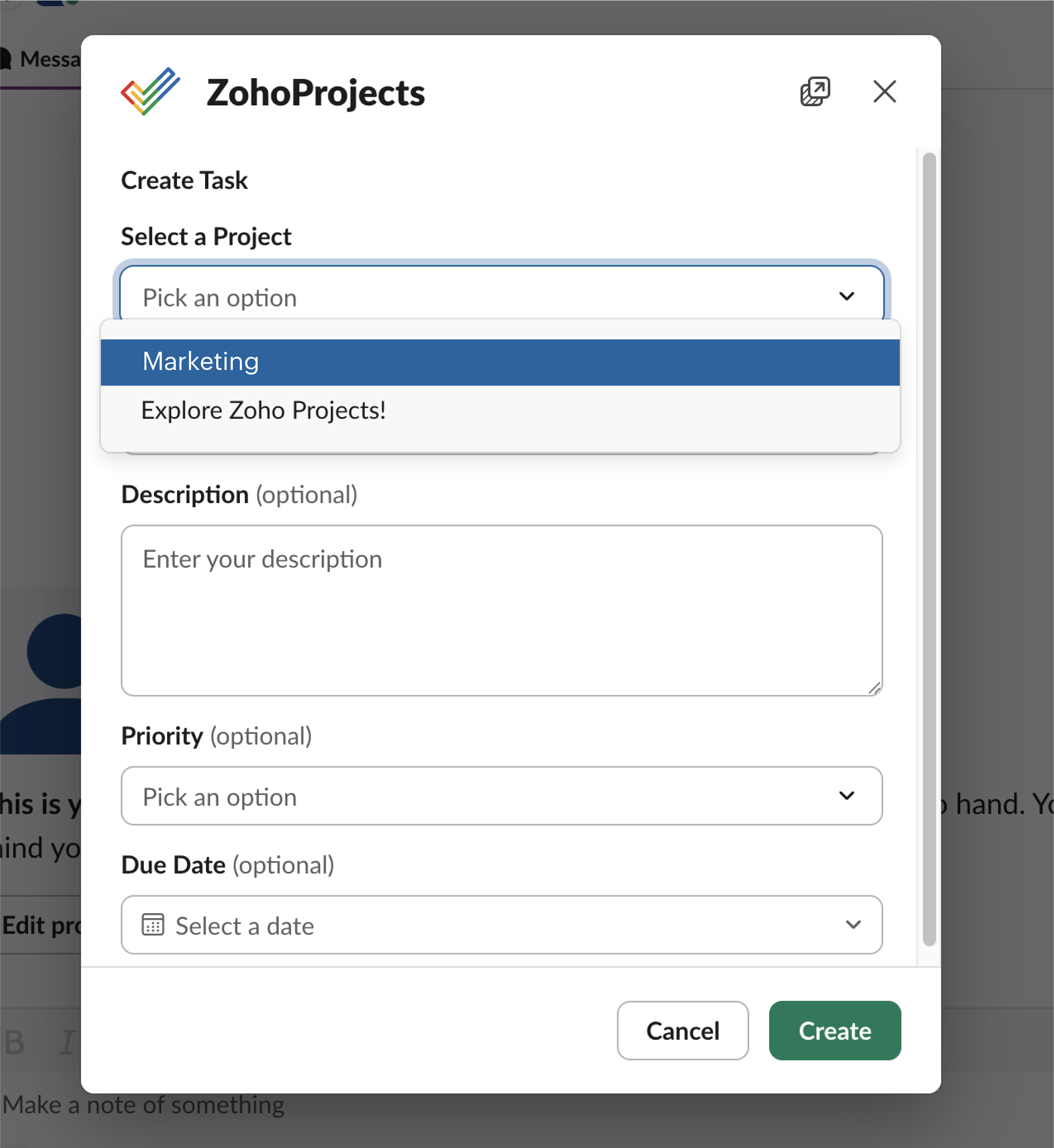This screenshot has height=1148, width=1054.
Task: Click the Bold formatting icon behind dialog
Action: coord(15,1043)
